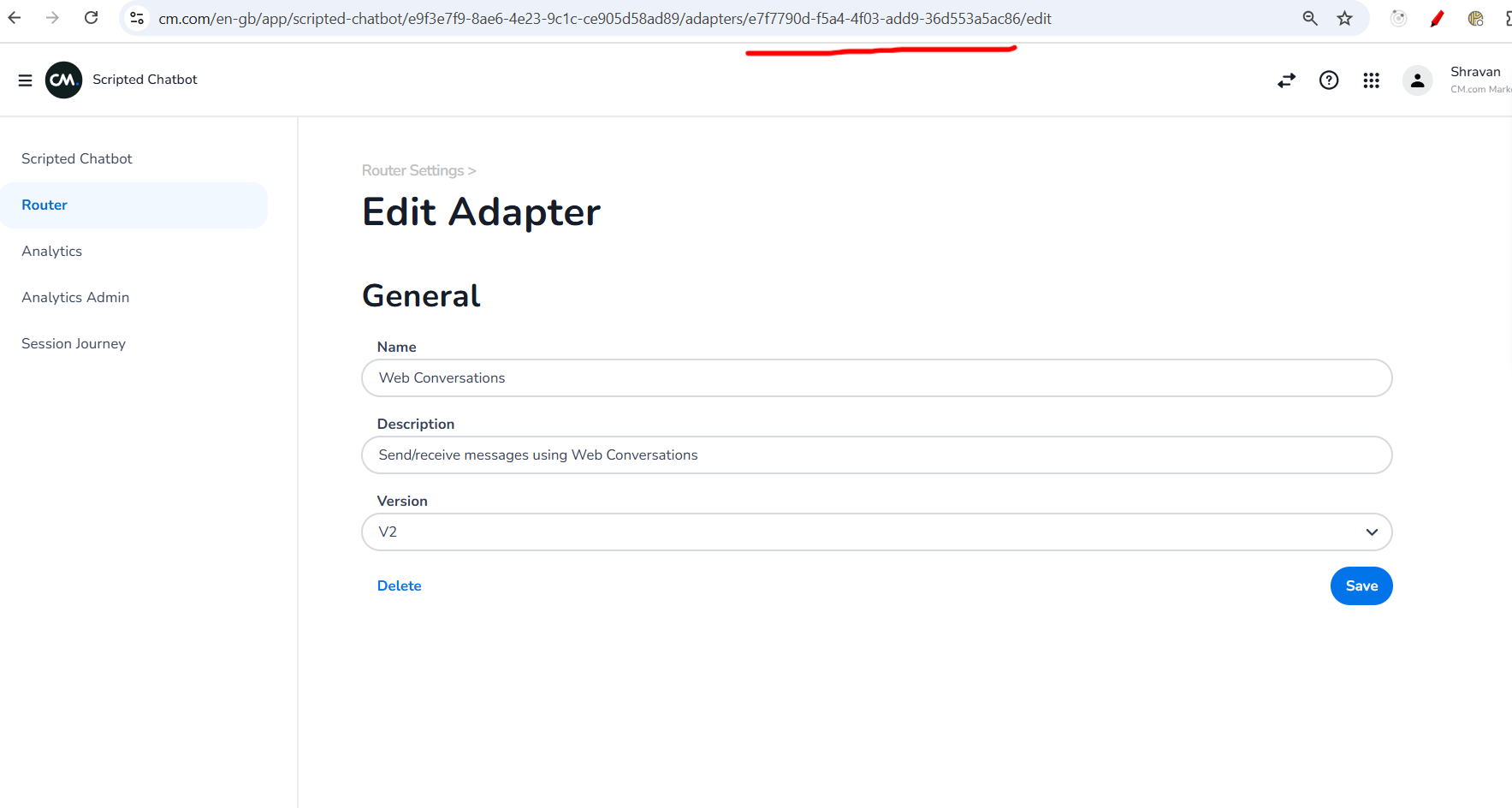Click the grey circular extension icon
Image resolution: width=1512 pixels, height=808 pixels.
tap(1399, 18)
